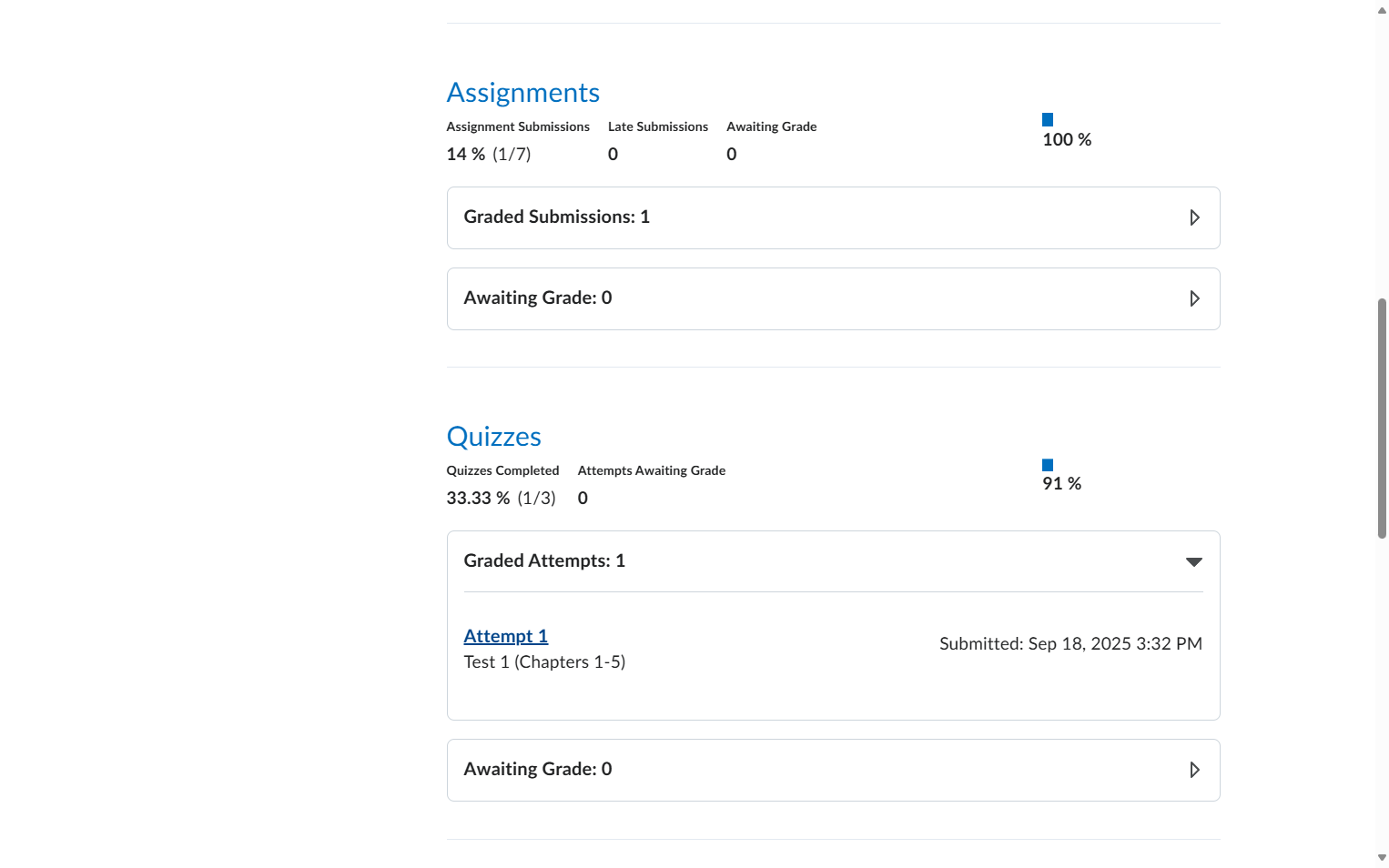Open the Assignments section heading link

tap(522, 93)
